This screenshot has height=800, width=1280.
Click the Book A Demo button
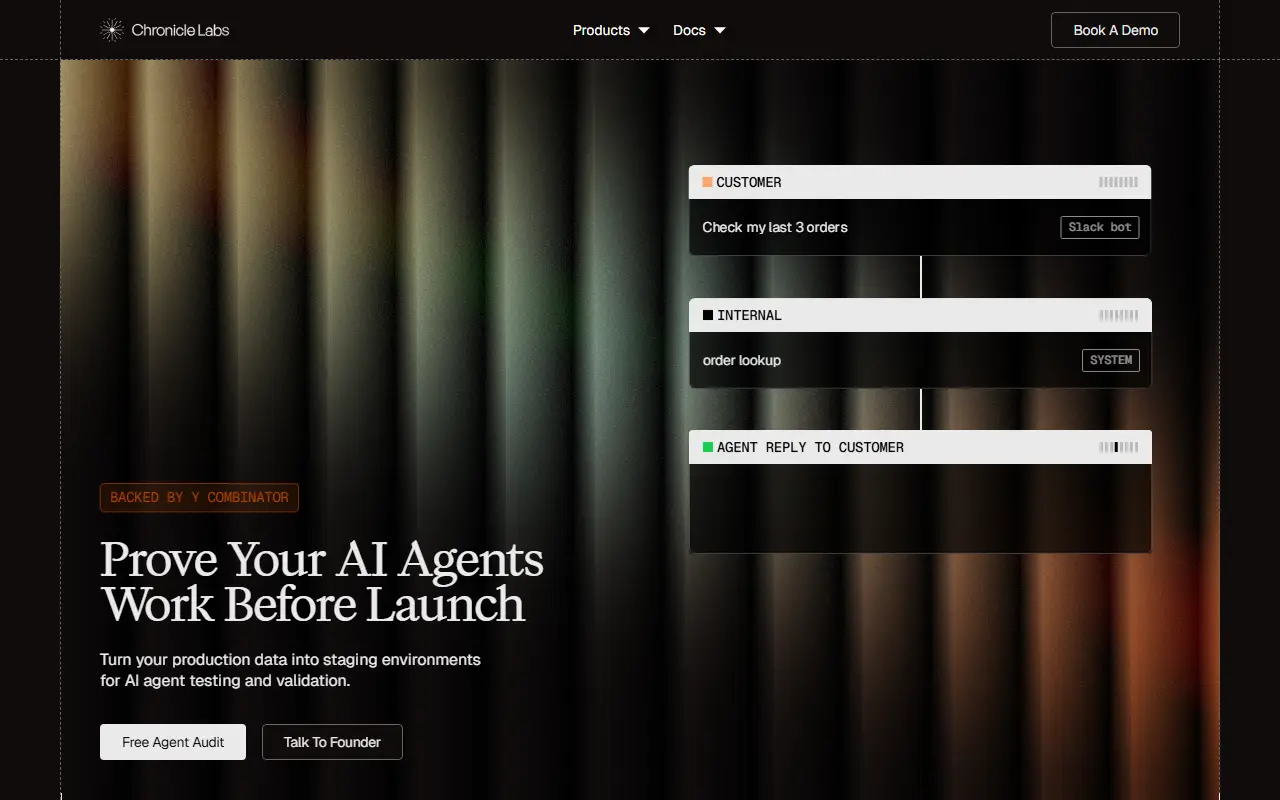(1115, 30)
